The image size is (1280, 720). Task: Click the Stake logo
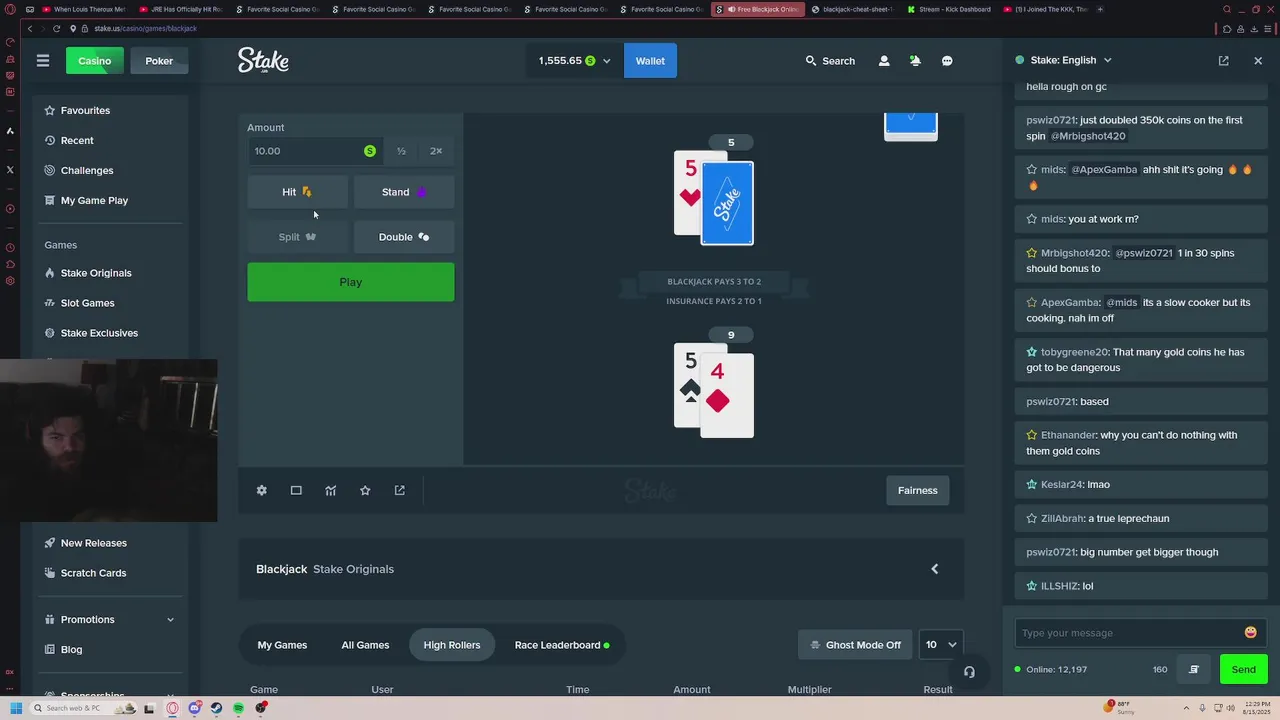[x=263, y=61]
